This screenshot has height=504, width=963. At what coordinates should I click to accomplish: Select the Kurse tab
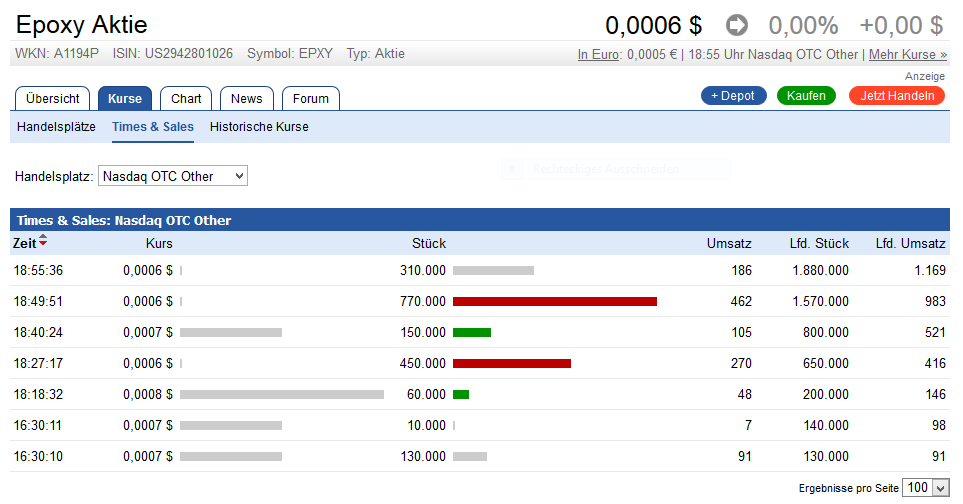click(125, 98)
